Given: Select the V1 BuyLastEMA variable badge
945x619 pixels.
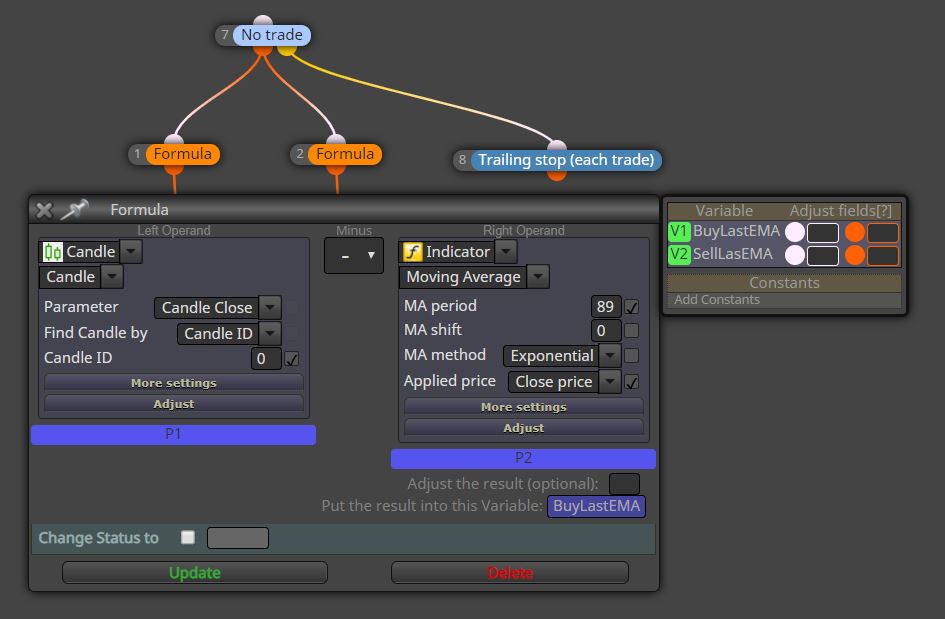Looking at the screenshot, I should (679, 231).
